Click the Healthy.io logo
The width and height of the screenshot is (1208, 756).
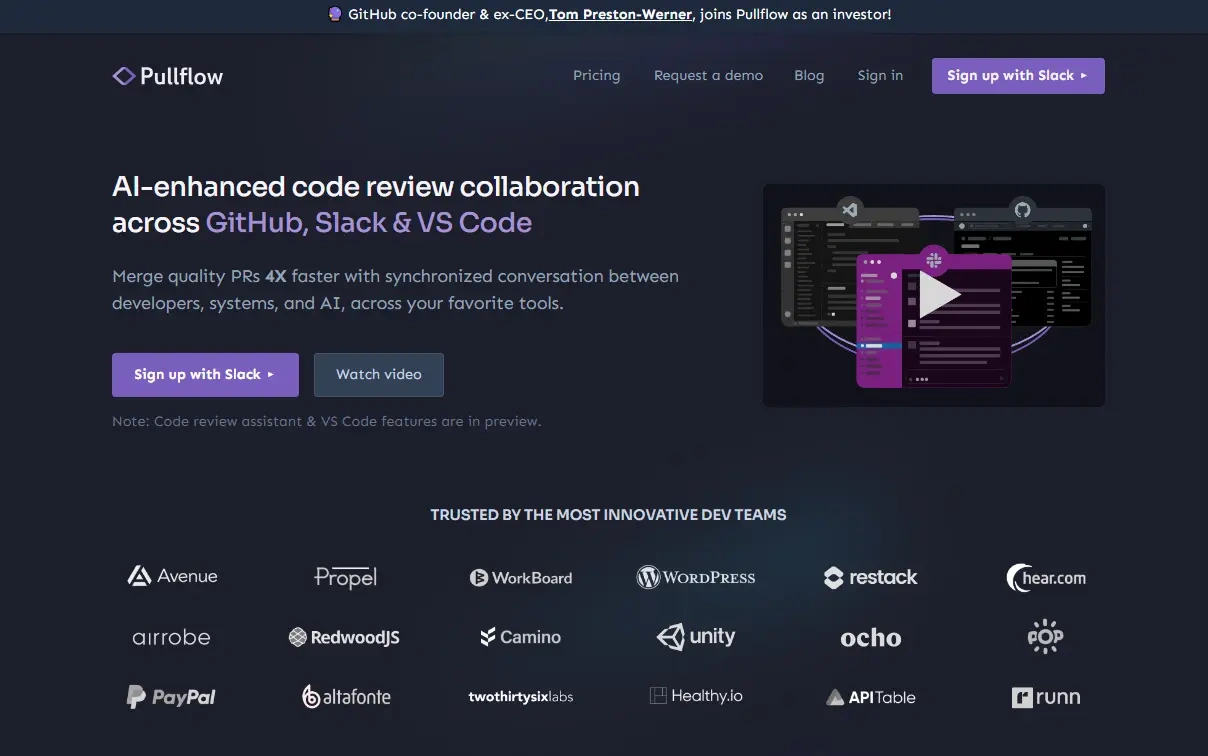pos(696,696)
